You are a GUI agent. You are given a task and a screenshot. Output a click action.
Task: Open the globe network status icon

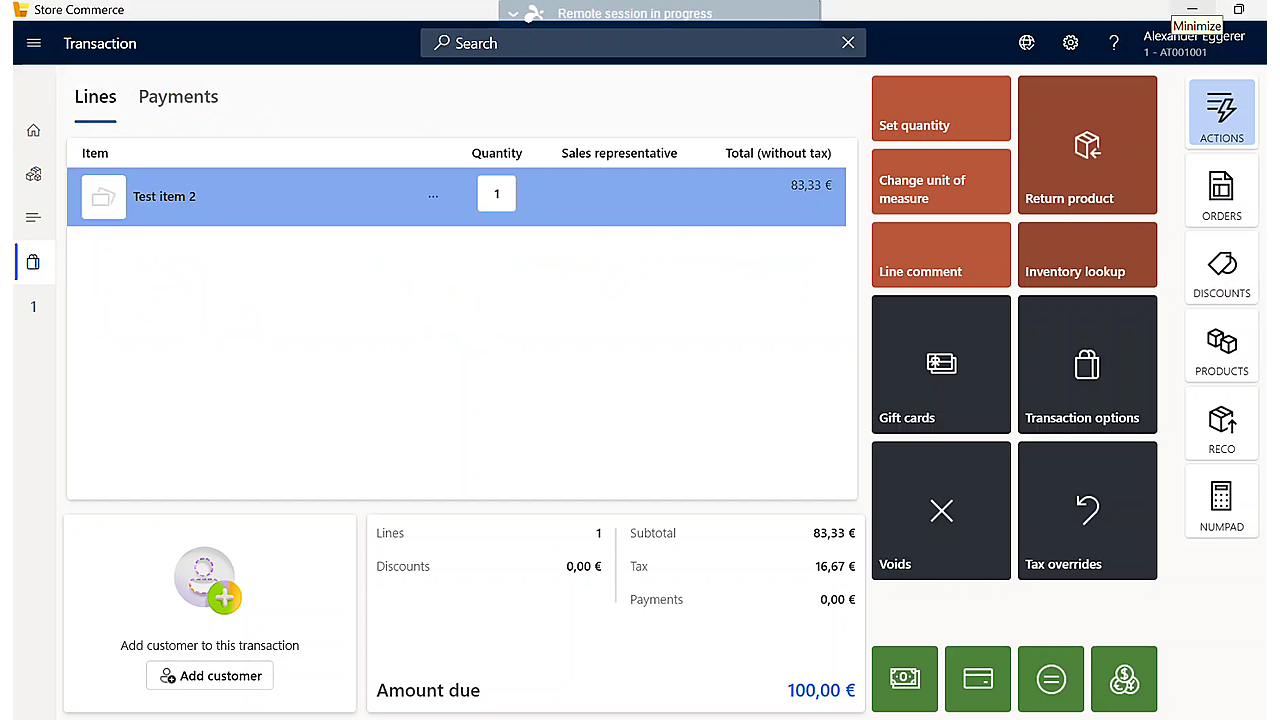[x=1026, y=43]
